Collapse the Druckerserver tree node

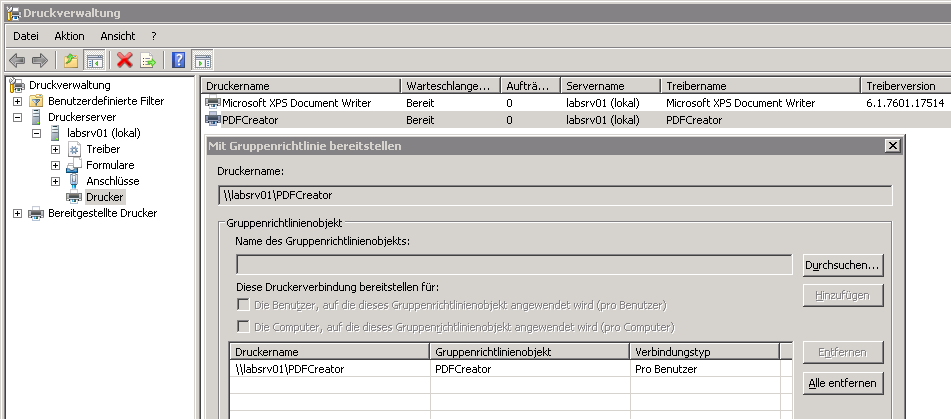17,117
